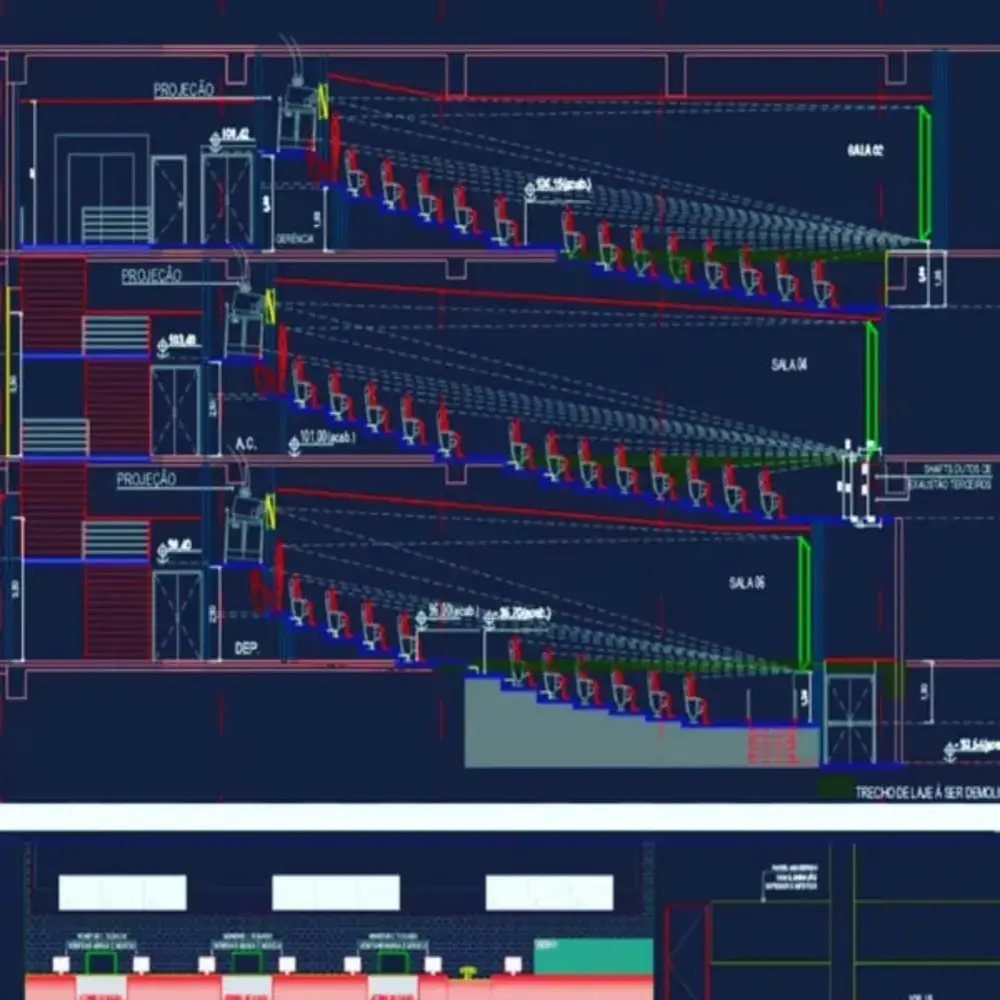Click the DEP. room label

246,649
